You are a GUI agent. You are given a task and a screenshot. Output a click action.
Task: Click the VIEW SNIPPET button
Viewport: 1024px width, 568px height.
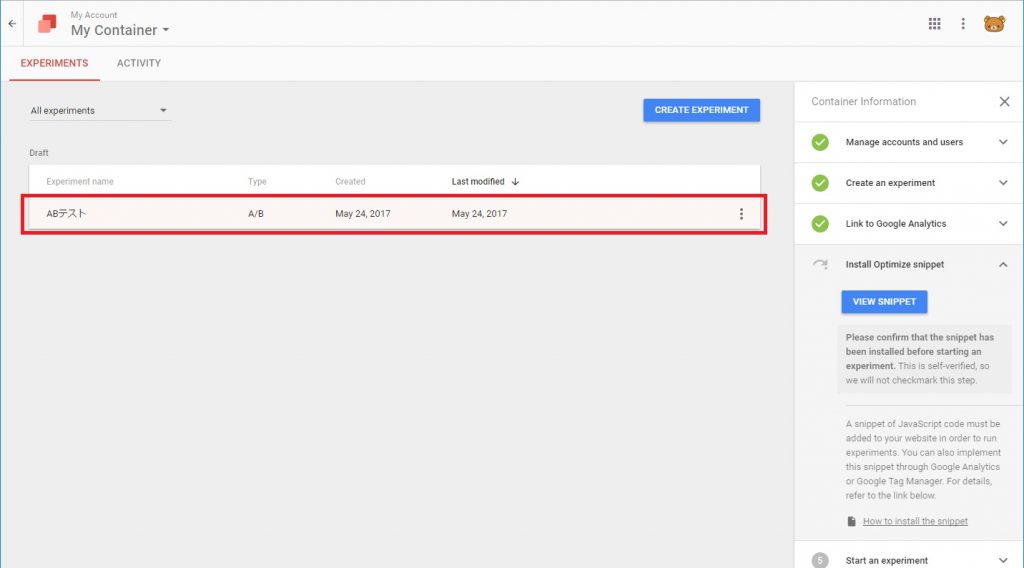(x=884, y=302)
